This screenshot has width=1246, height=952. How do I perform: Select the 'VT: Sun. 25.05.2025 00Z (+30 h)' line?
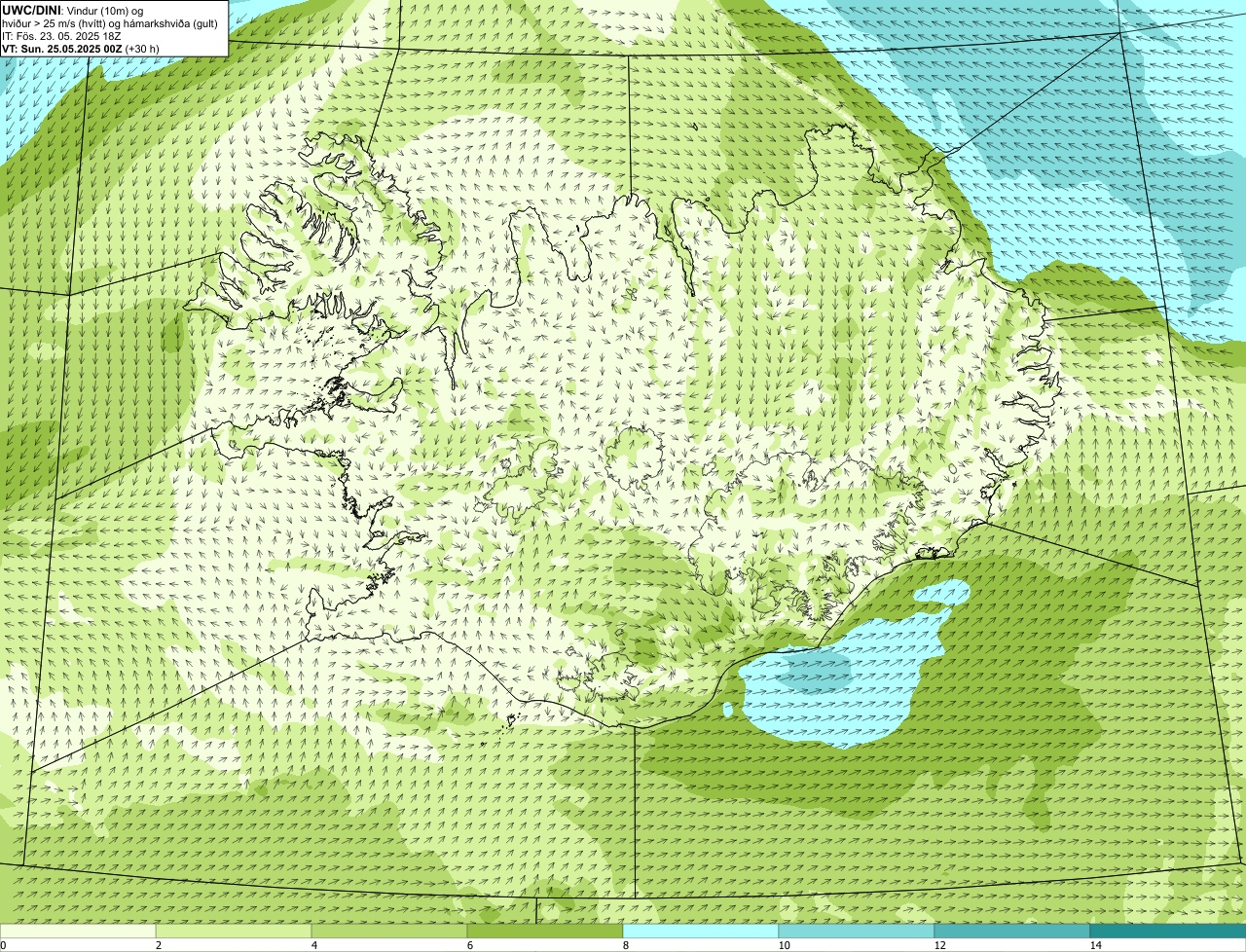click(x=81, y=48)
